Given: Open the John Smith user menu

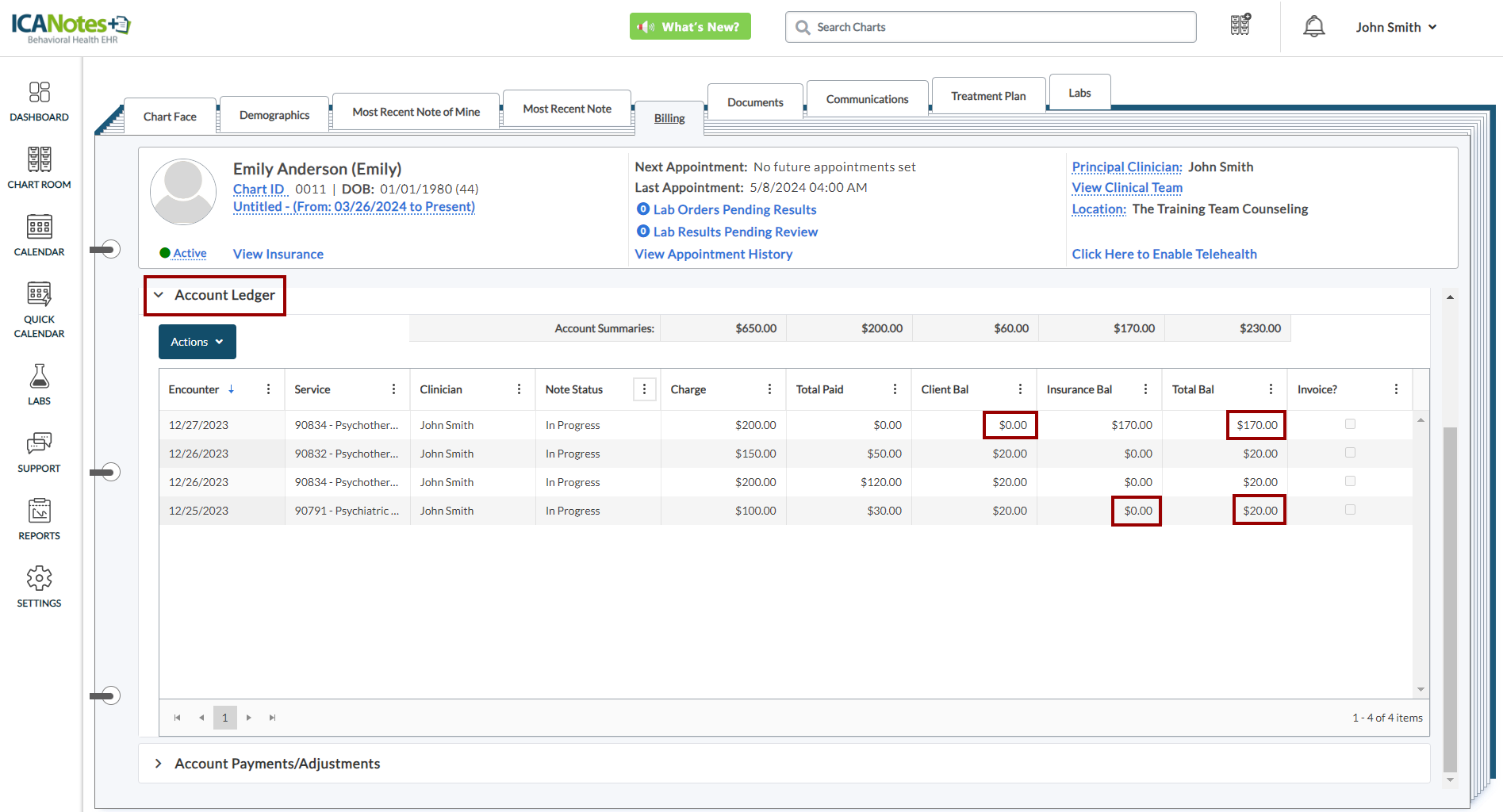Looking at the screenshot, I should 1395,27.
